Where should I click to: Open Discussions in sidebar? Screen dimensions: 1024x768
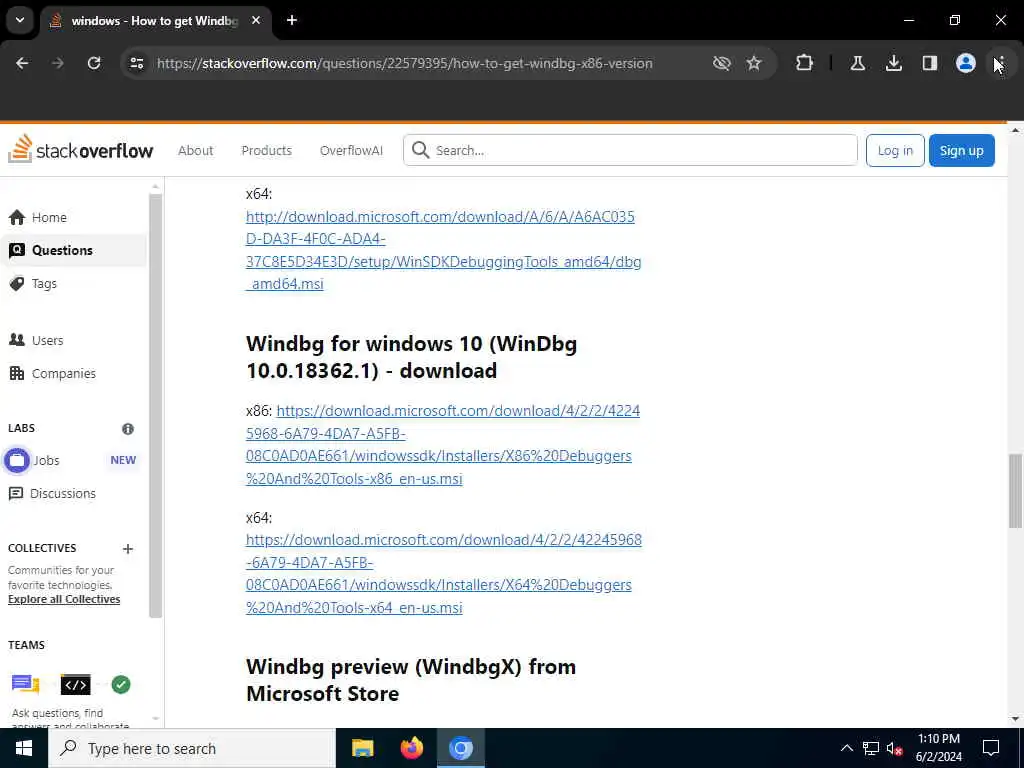pyautogui.click(x=52, y=494)
